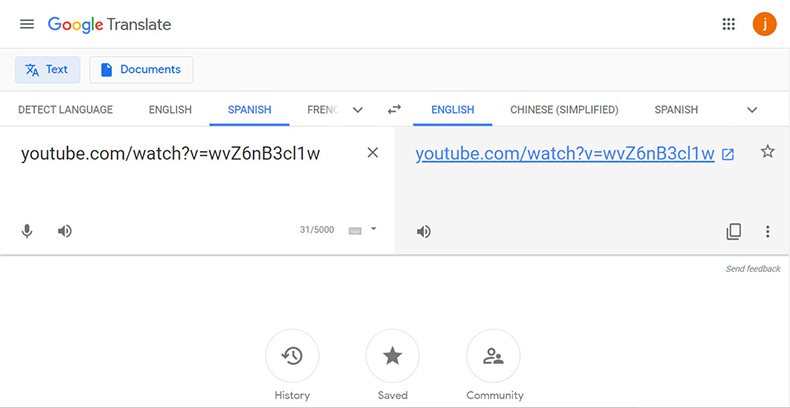This screenshot has height=408, width=790.
Task: Switch to Documents translation mode
Action: (141, 70)
